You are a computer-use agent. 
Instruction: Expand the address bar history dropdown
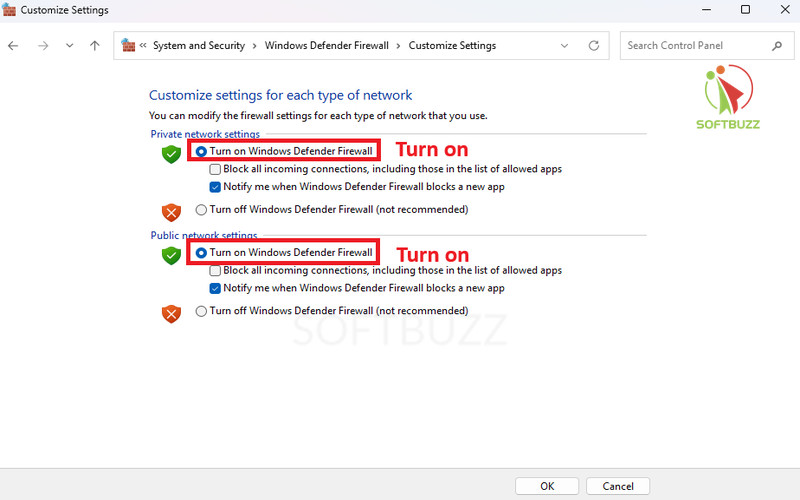pyautogui.click(x=564, y=46)
